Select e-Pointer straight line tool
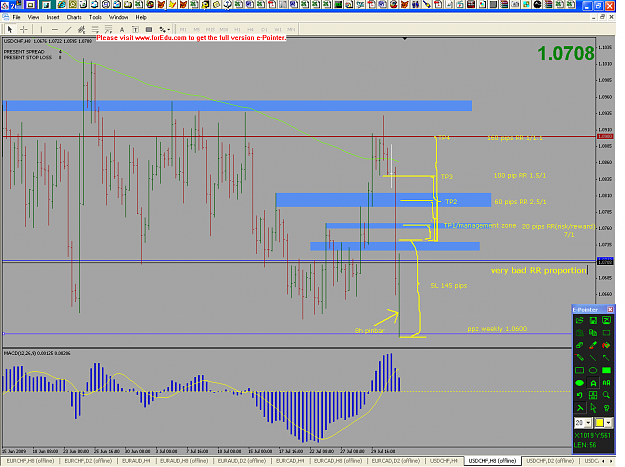Image resolution: width=625 pixels, height=467 pixels. click(x=593, y=357)
